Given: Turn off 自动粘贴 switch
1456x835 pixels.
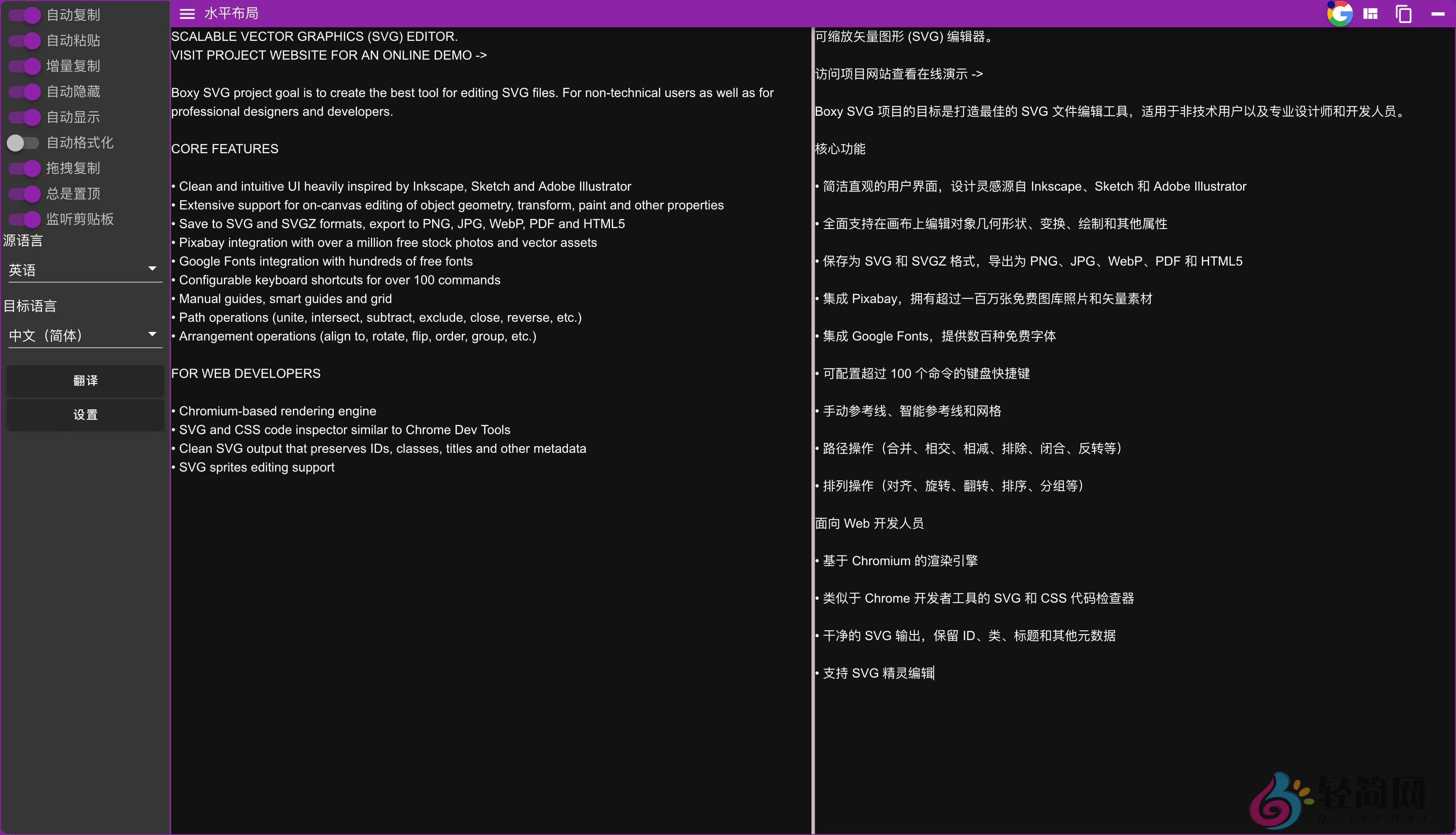Looking at the screenshot, I should tap(24, 41).
